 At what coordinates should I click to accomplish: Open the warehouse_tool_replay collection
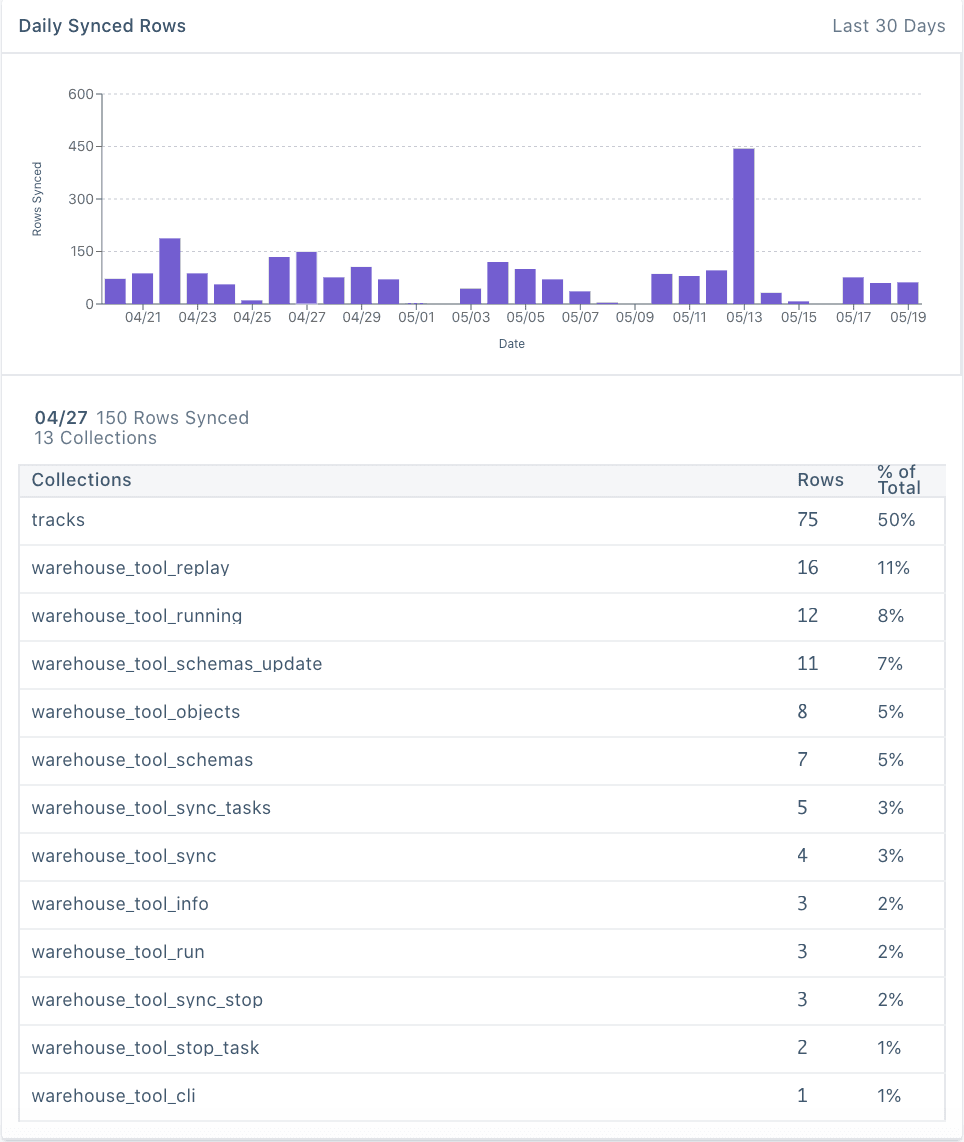(x=130, y=568)
